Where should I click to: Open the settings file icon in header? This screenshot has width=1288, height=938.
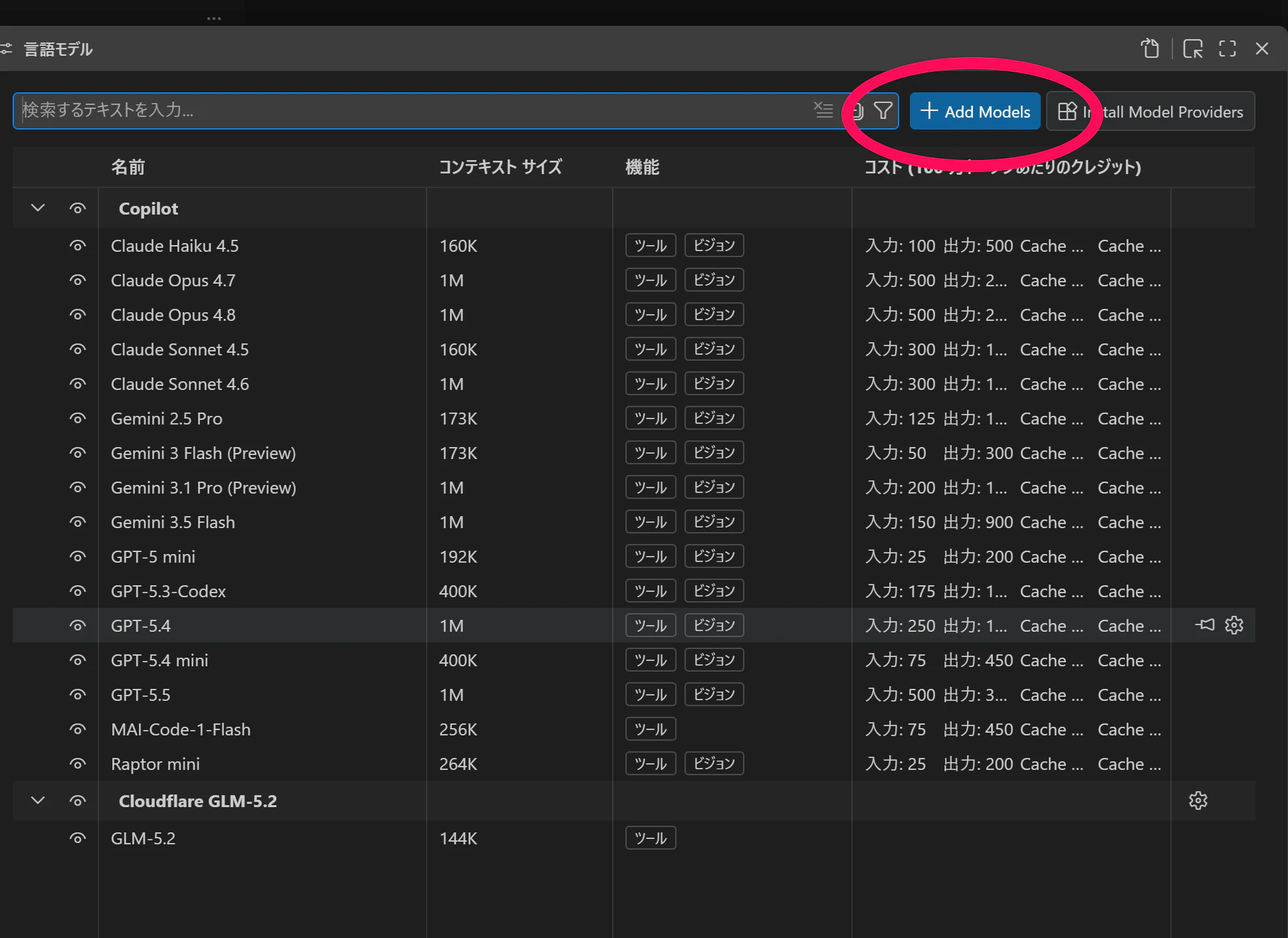[1150, 48]
